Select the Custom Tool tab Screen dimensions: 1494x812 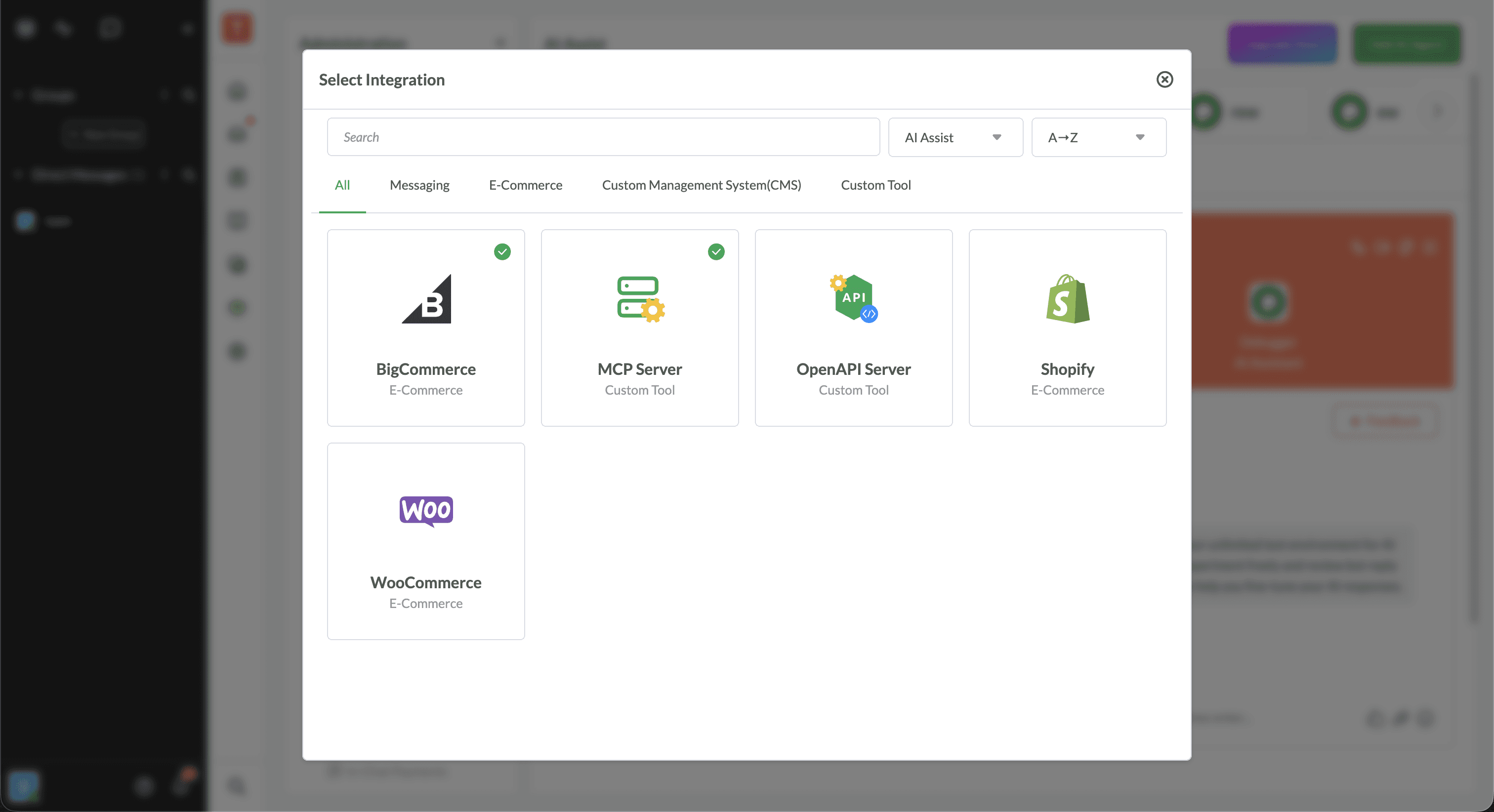pos(875,185)
